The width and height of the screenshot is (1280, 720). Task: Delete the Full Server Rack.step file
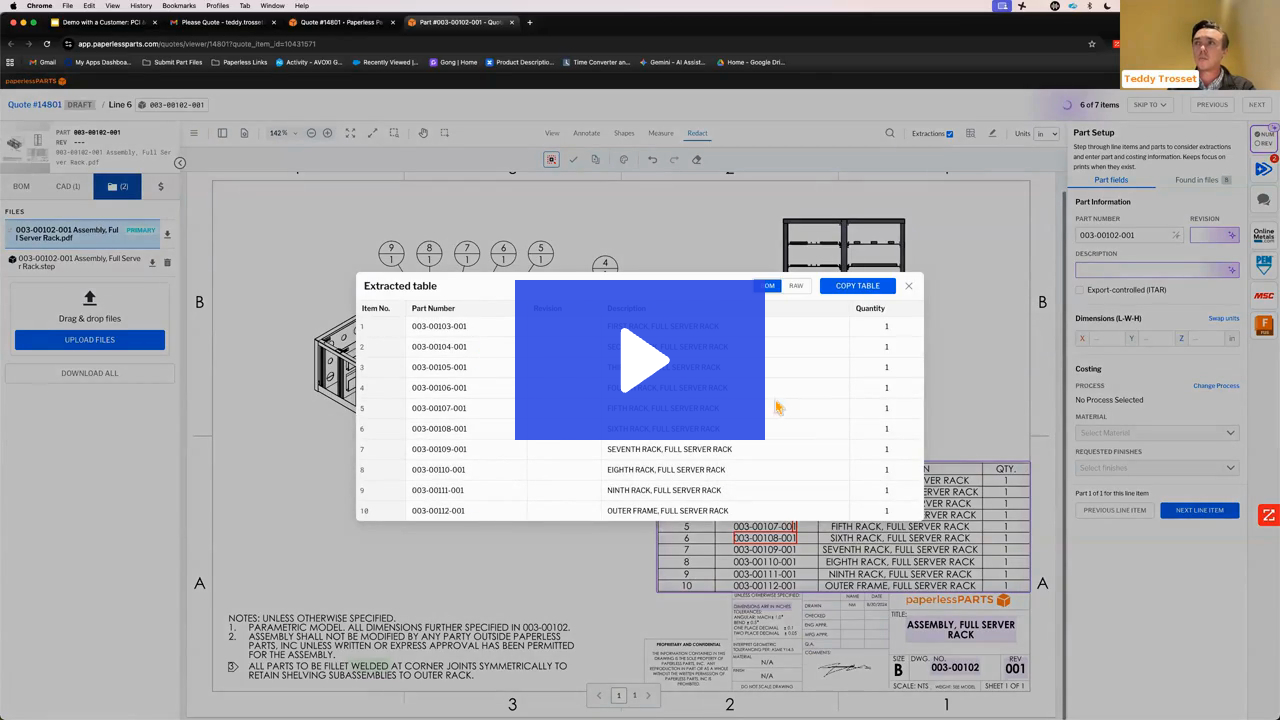pos(167,263)
